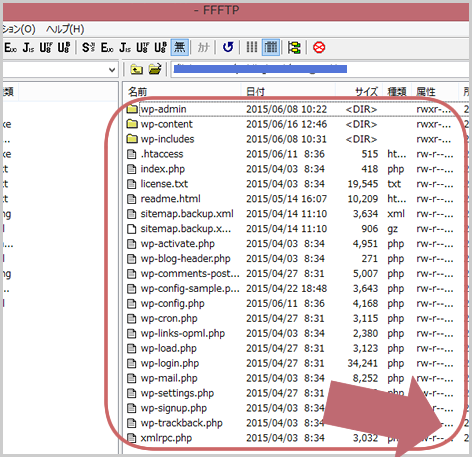Go up to parent folder icon
Image resolution: width=472 pixels, height=457 pixels.
coord(136,69)
